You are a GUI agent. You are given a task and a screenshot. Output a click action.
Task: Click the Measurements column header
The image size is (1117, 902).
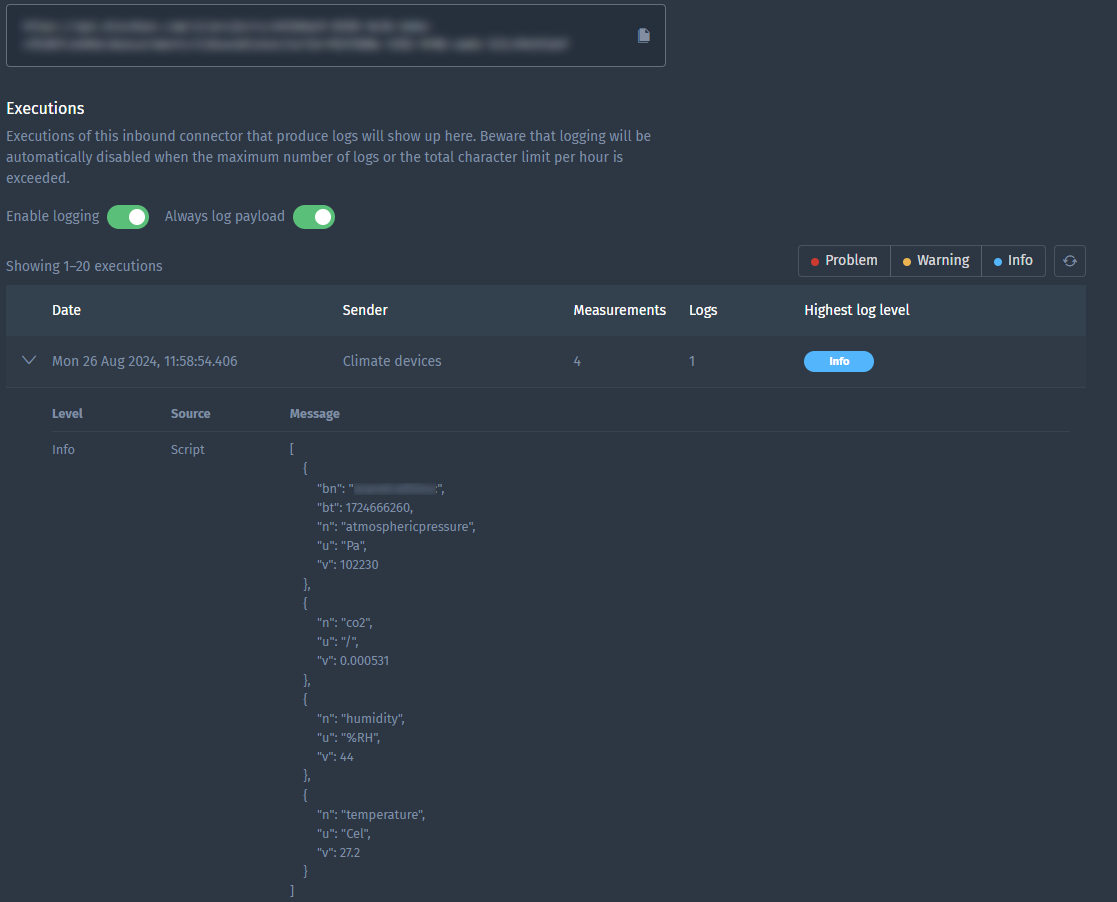619,310
